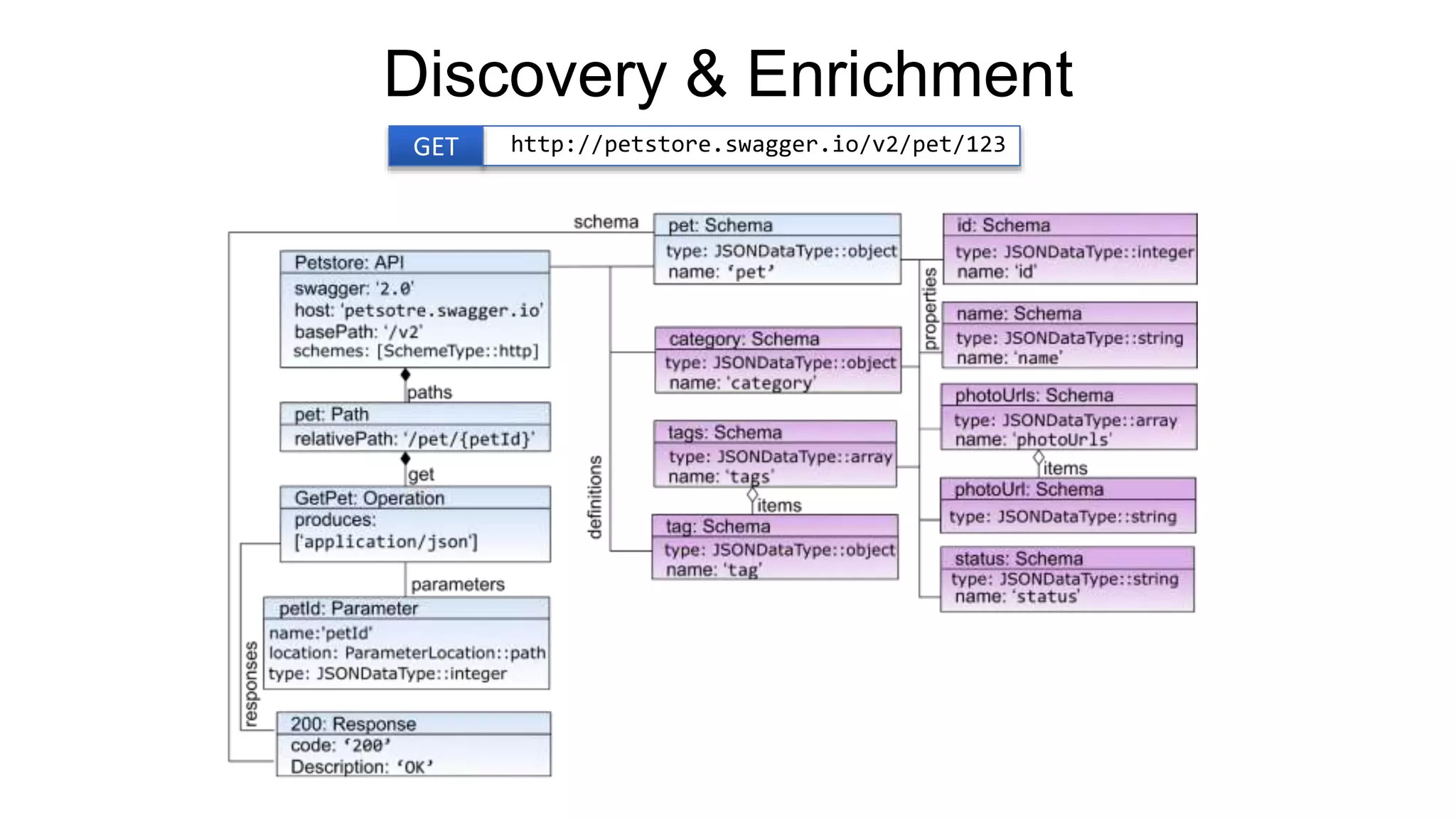Click the pet: Schema box
Screen dimensions: 1456x819
(x=777, y=249)
